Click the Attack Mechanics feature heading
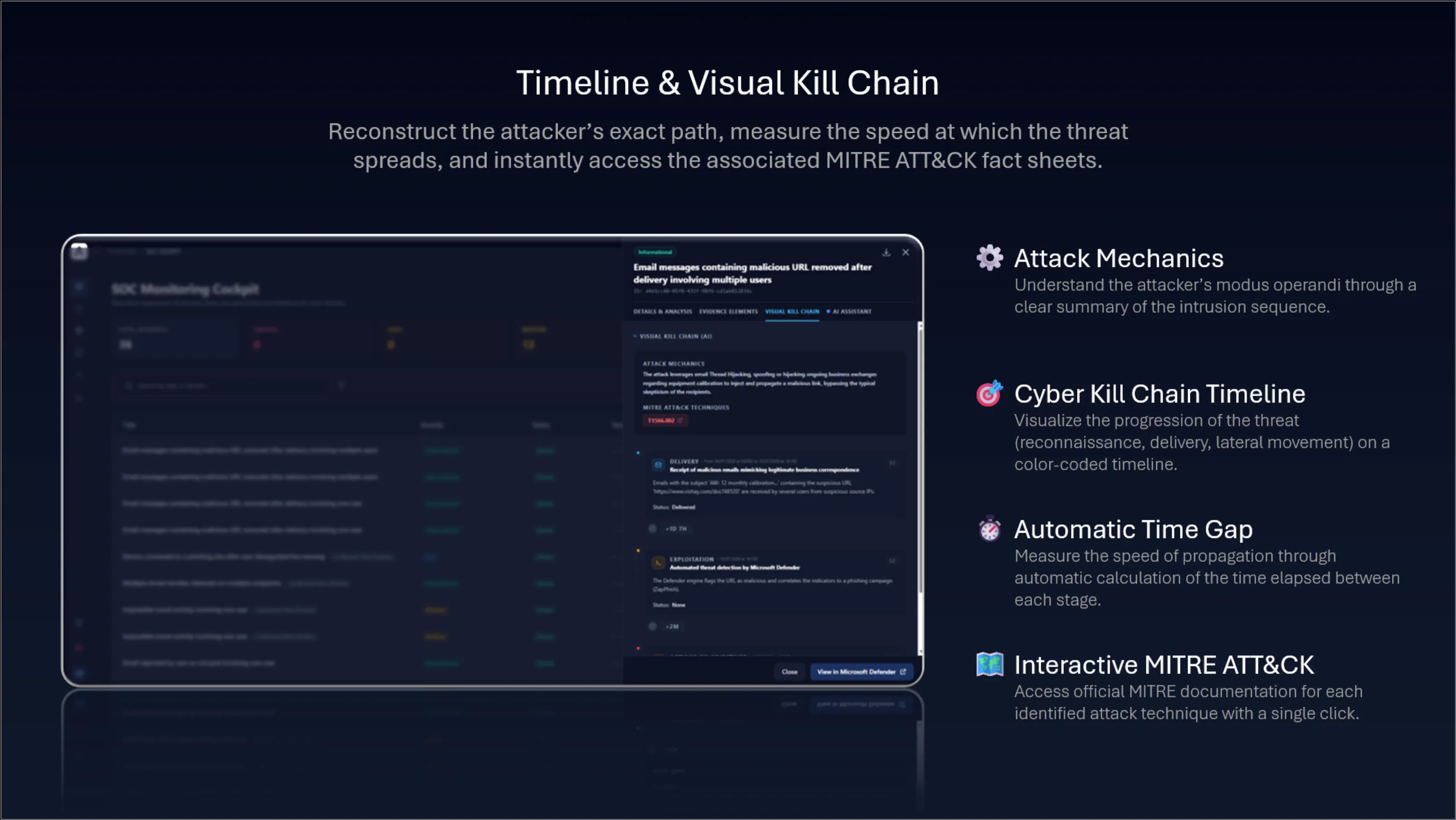The width and height of the screenshot is (1456, 820). (1119, 259)
